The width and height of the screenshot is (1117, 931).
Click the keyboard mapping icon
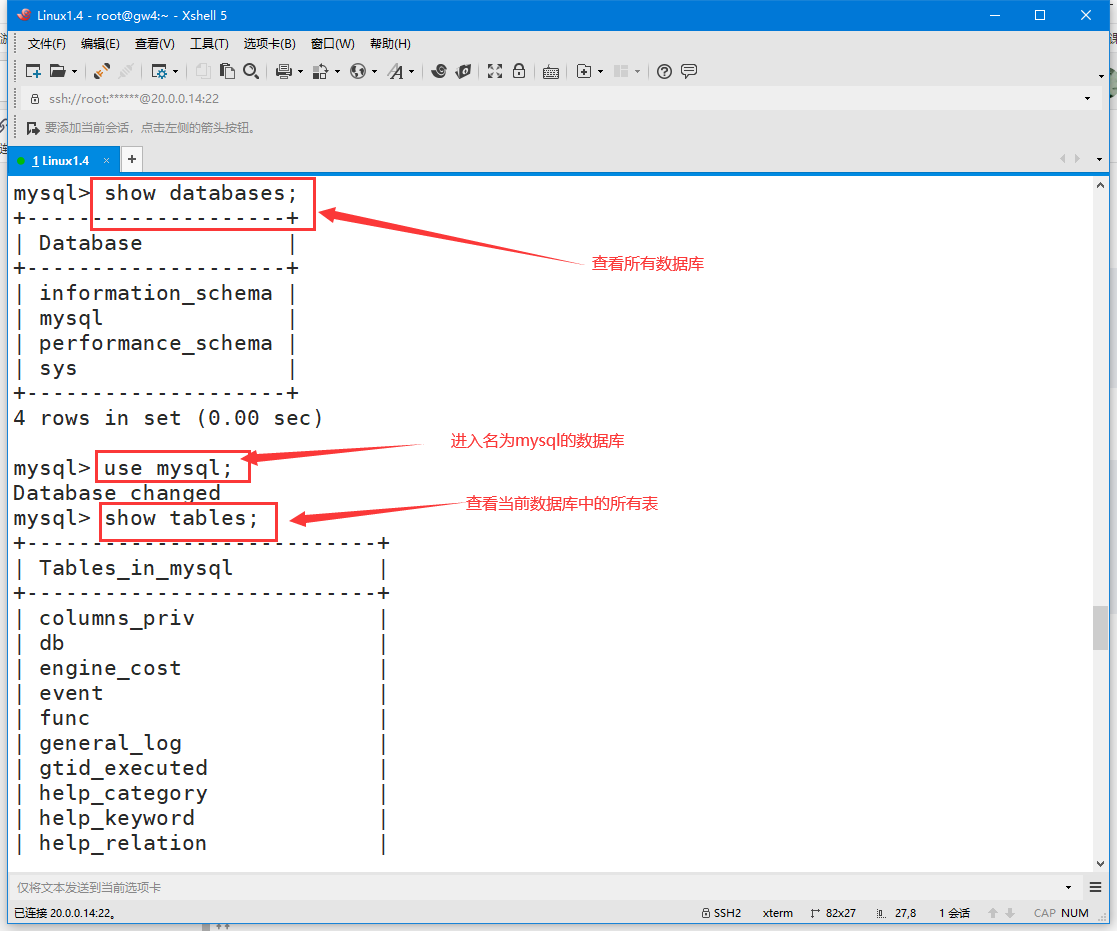click(551, 71)
